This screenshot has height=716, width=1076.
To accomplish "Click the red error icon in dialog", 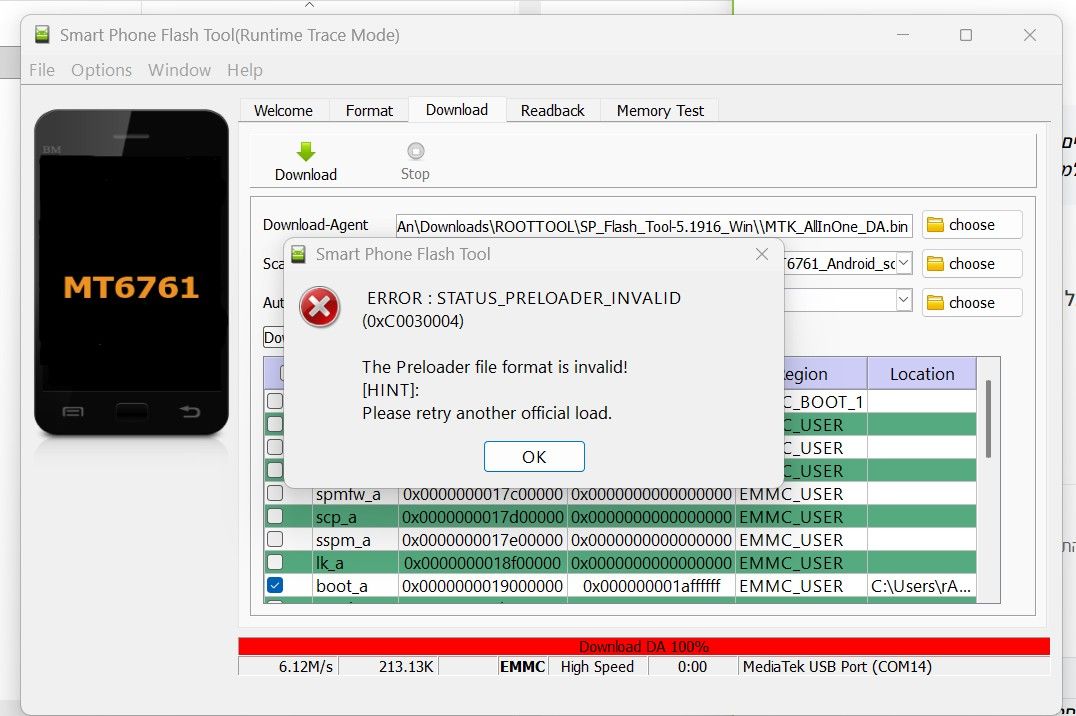I will [x=320, y=309].
